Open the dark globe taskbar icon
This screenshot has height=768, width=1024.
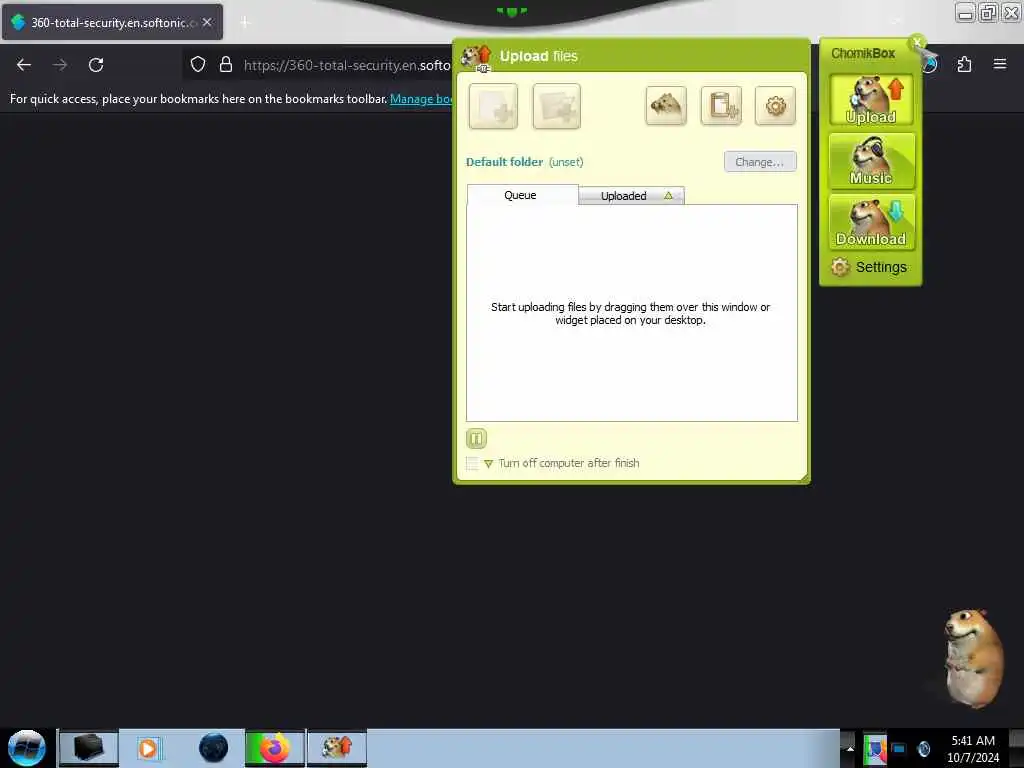[x=213, y=748]
